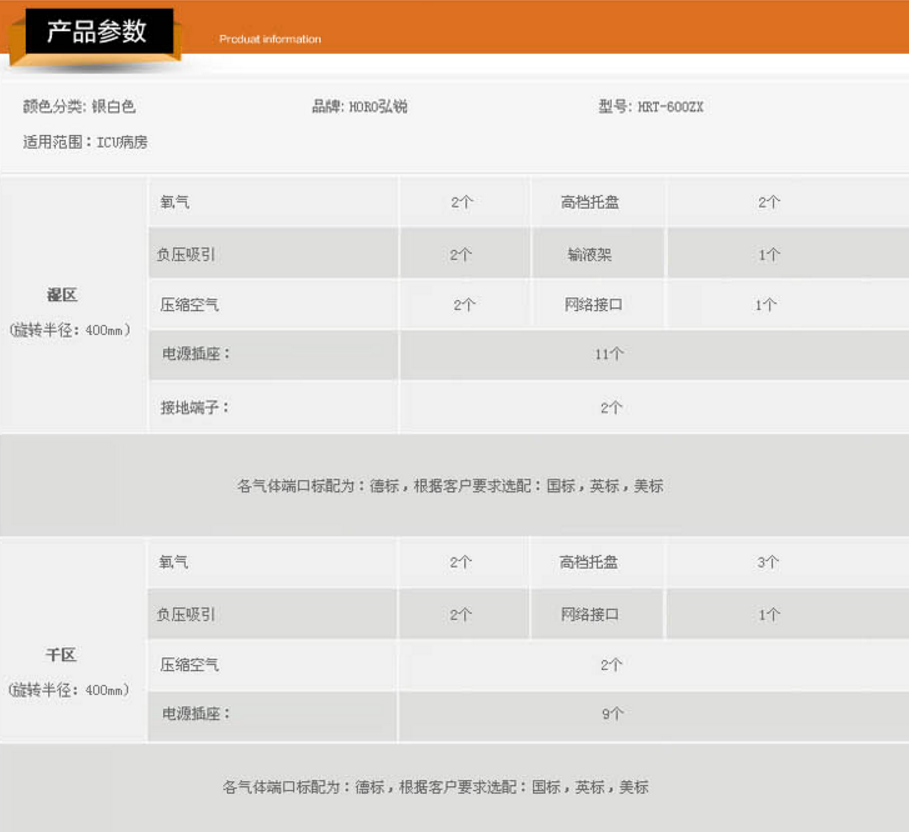The width and height of the screenshot is (909, 832).
Task: Click the 产品参数 header banner
Action: (96, 32)
